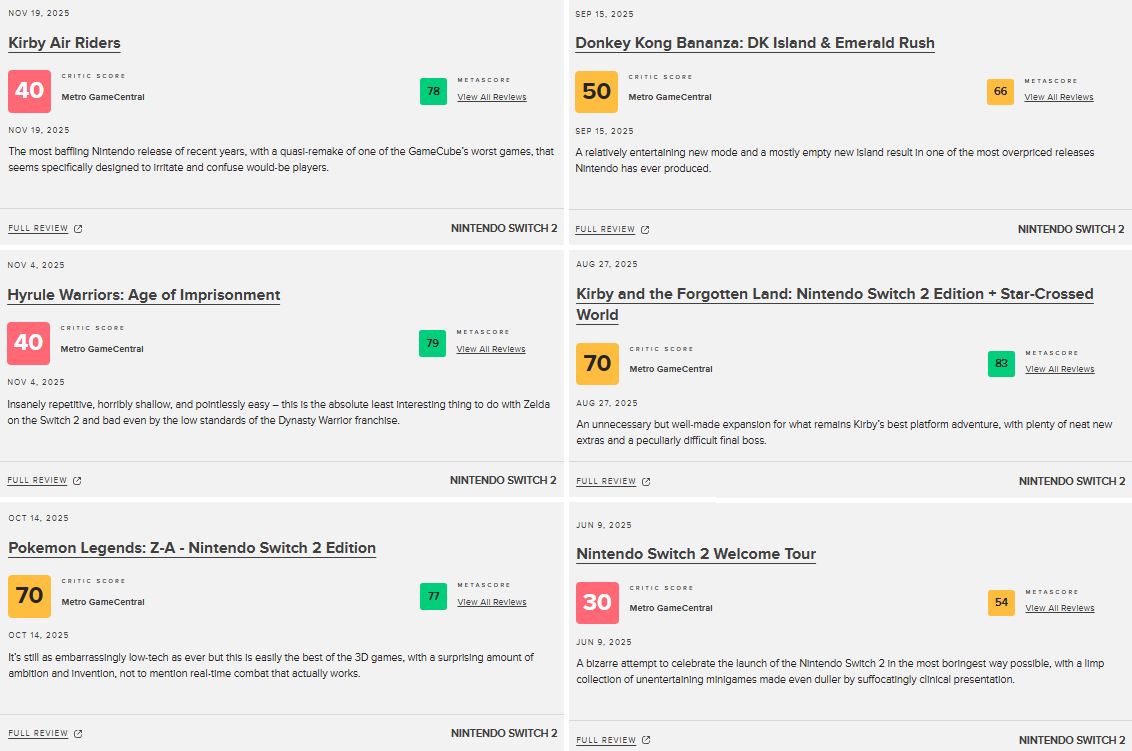
Task: Click yellow 66 Metascore badge
Action: pyautogui.click(x=1000, y=91)
